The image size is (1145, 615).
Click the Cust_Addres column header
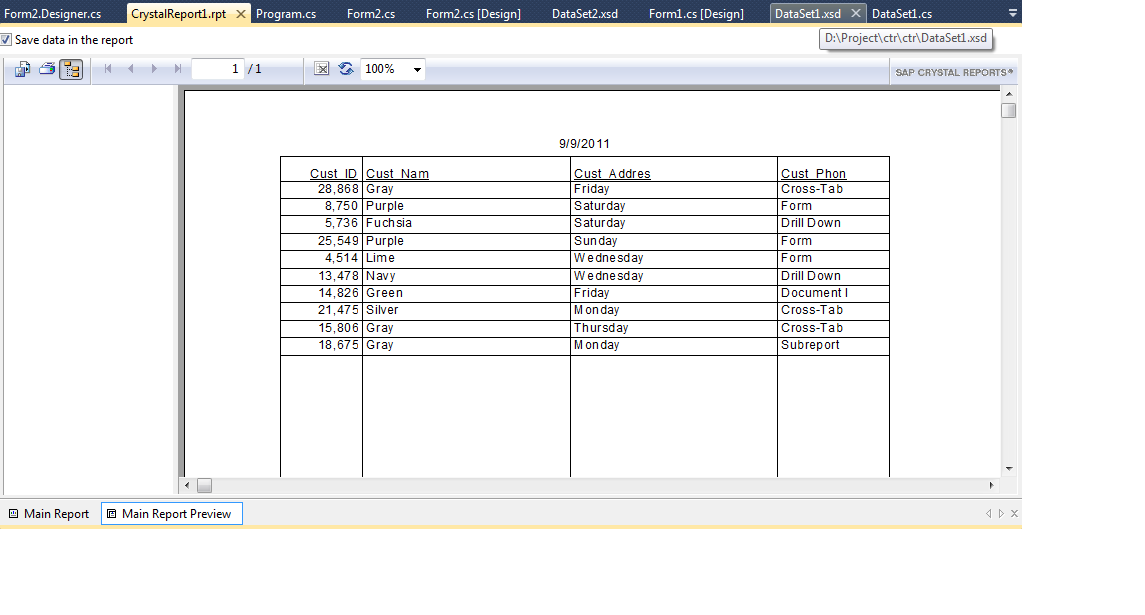click(612, 174)
